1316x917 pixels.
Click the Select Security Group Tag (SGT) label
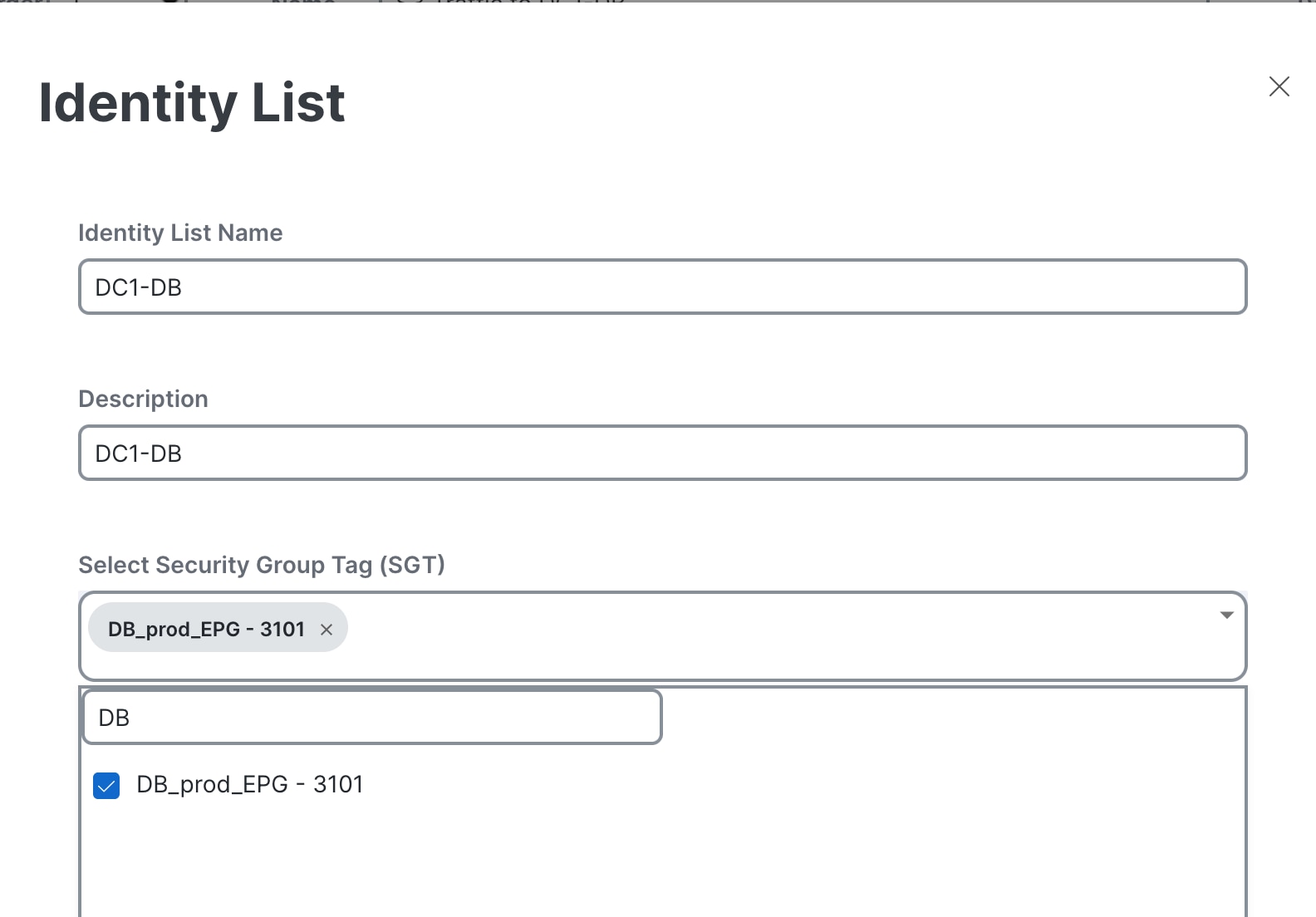coord(262,565)
